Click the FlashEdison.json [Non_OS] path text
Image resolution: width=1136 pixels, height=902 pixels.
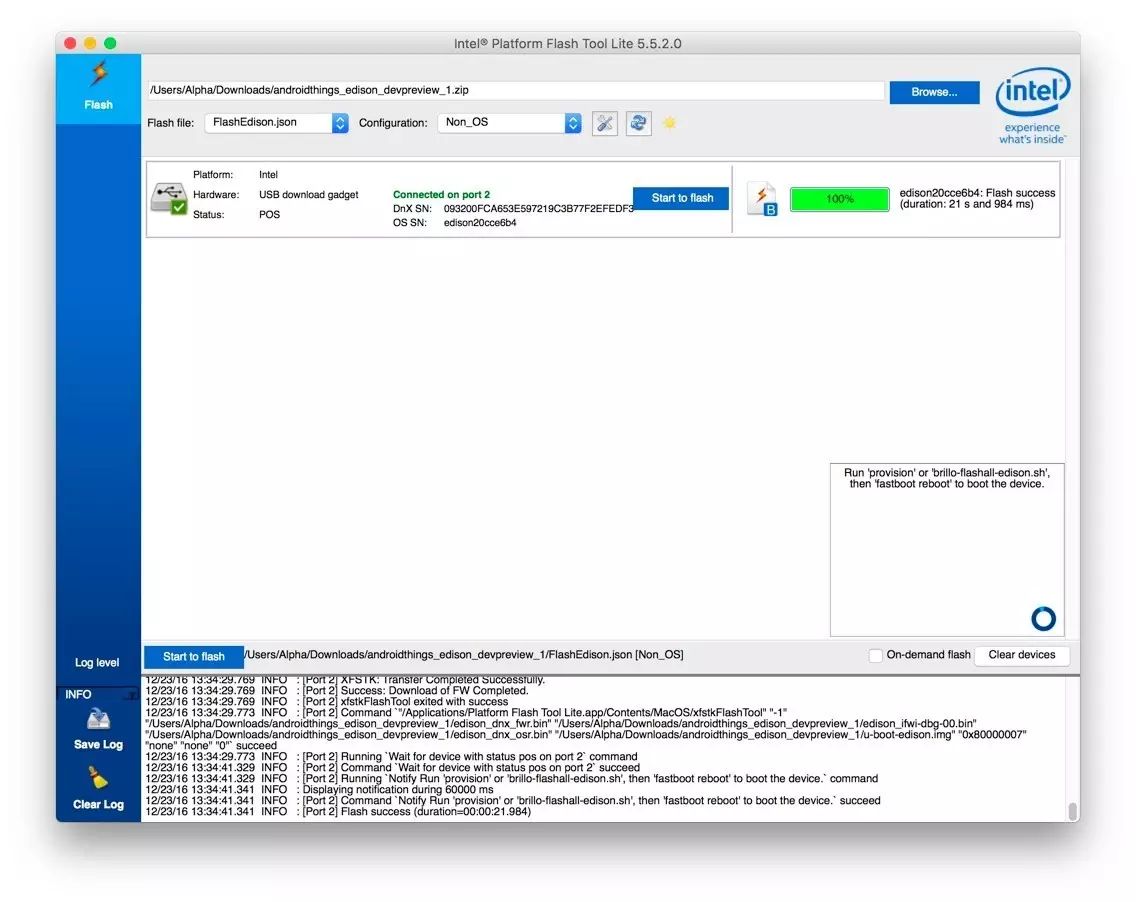click(x=464, y=654)
